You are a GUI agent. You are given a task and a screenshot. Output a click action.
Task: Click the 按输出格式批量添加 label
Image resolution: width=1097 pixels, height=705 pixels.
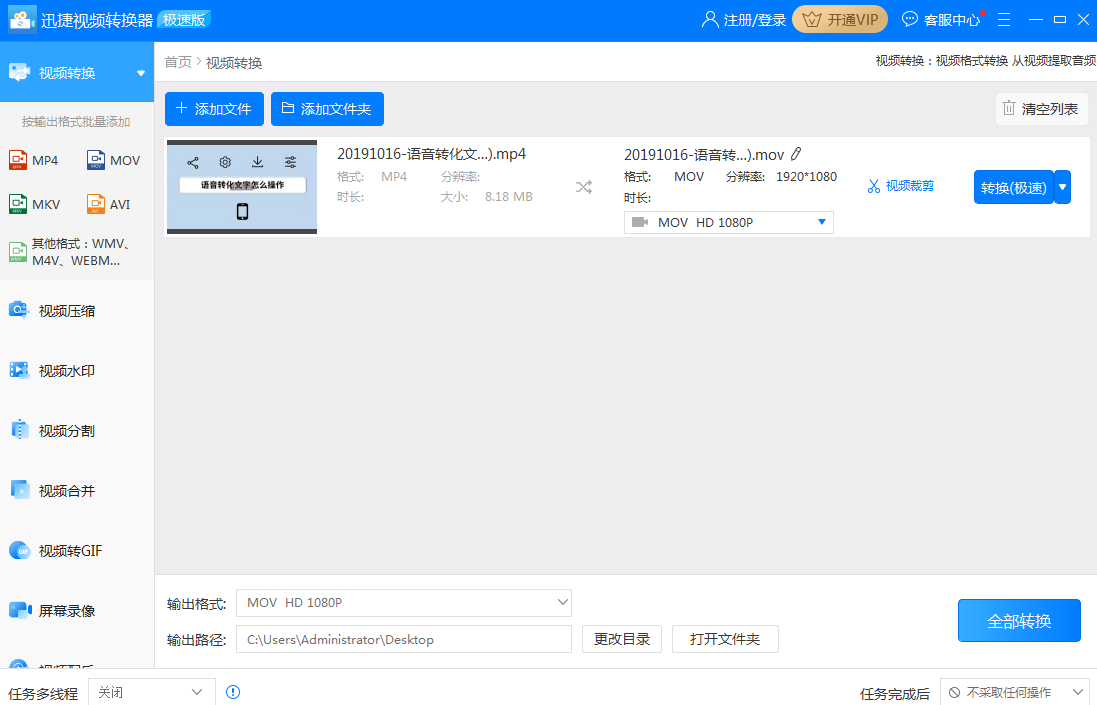76,122
